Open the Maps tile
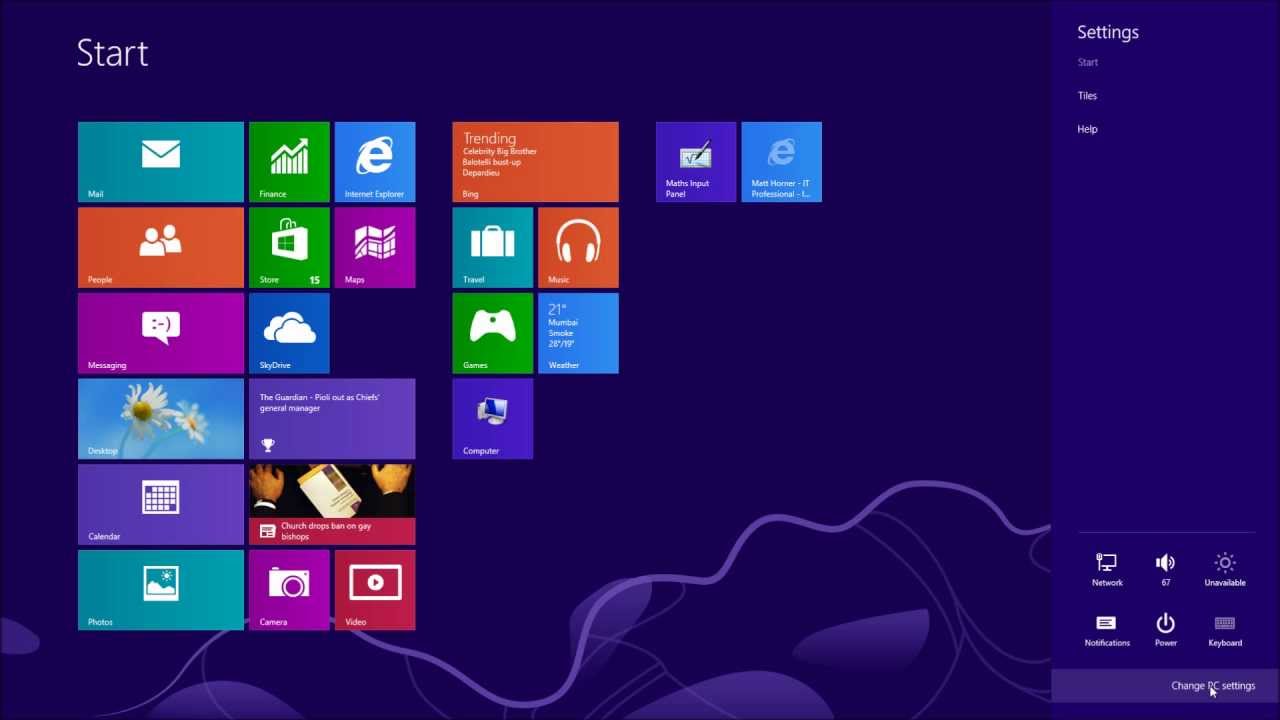The width and height of the screenshot is (1280, 720). [x=375, y=248]
